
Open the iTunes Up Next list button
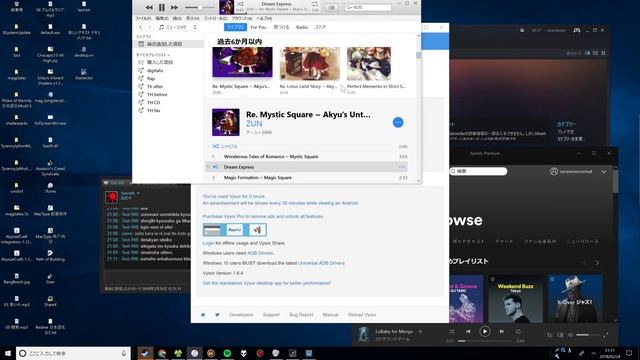332,7
